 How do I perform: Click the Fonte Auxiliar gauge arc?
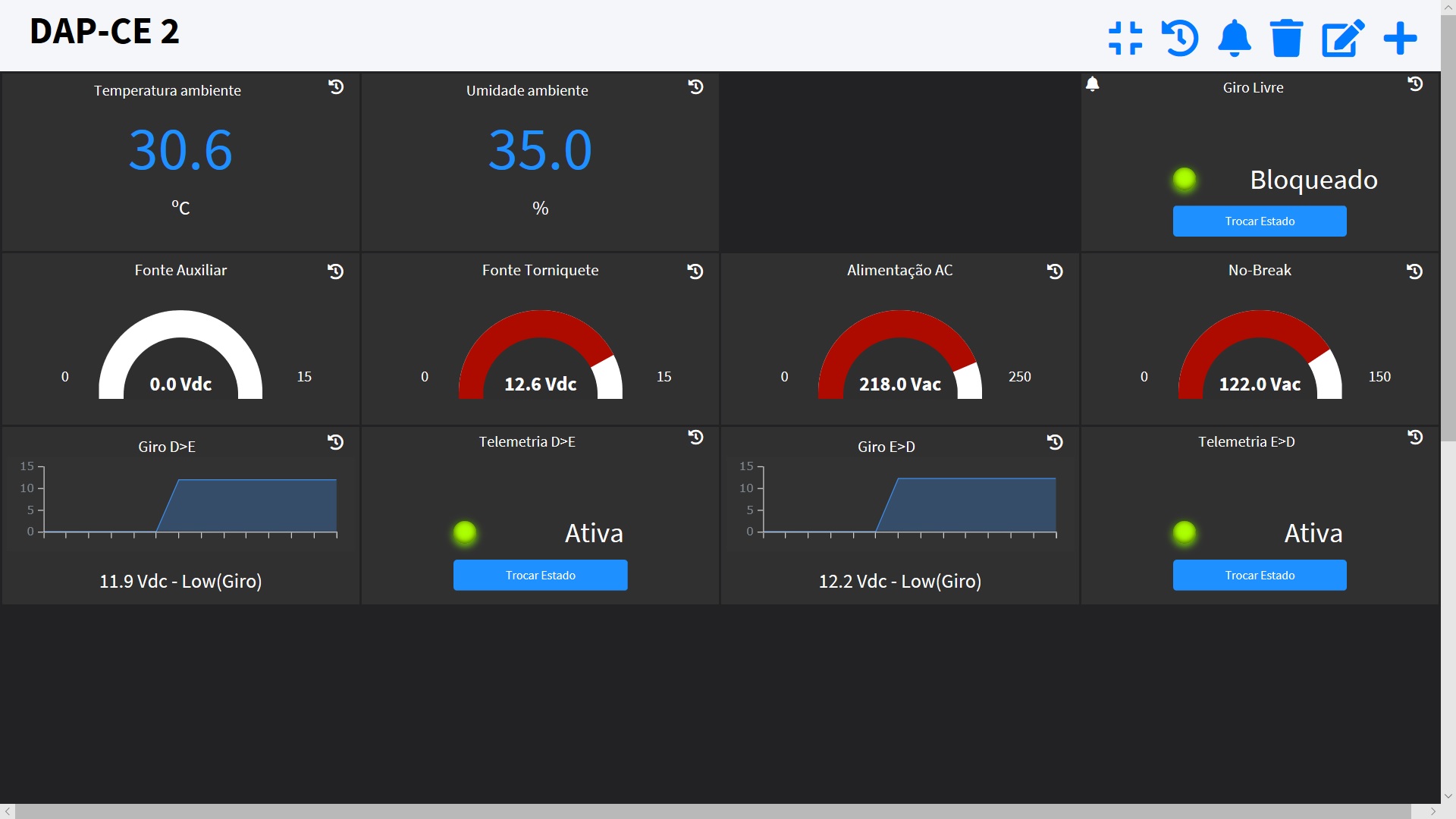180,322
